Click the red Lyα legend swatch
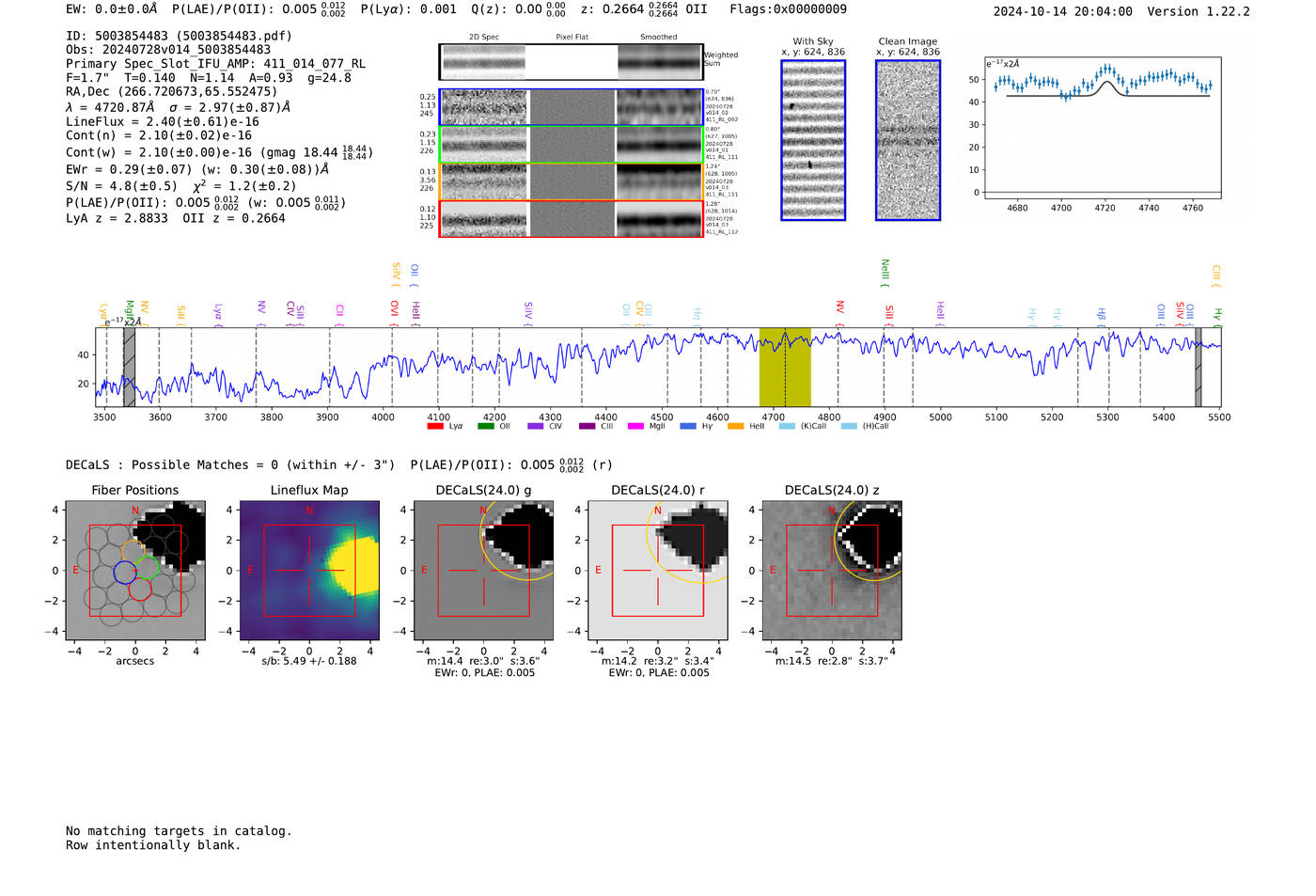 click(x=434, y=427)
